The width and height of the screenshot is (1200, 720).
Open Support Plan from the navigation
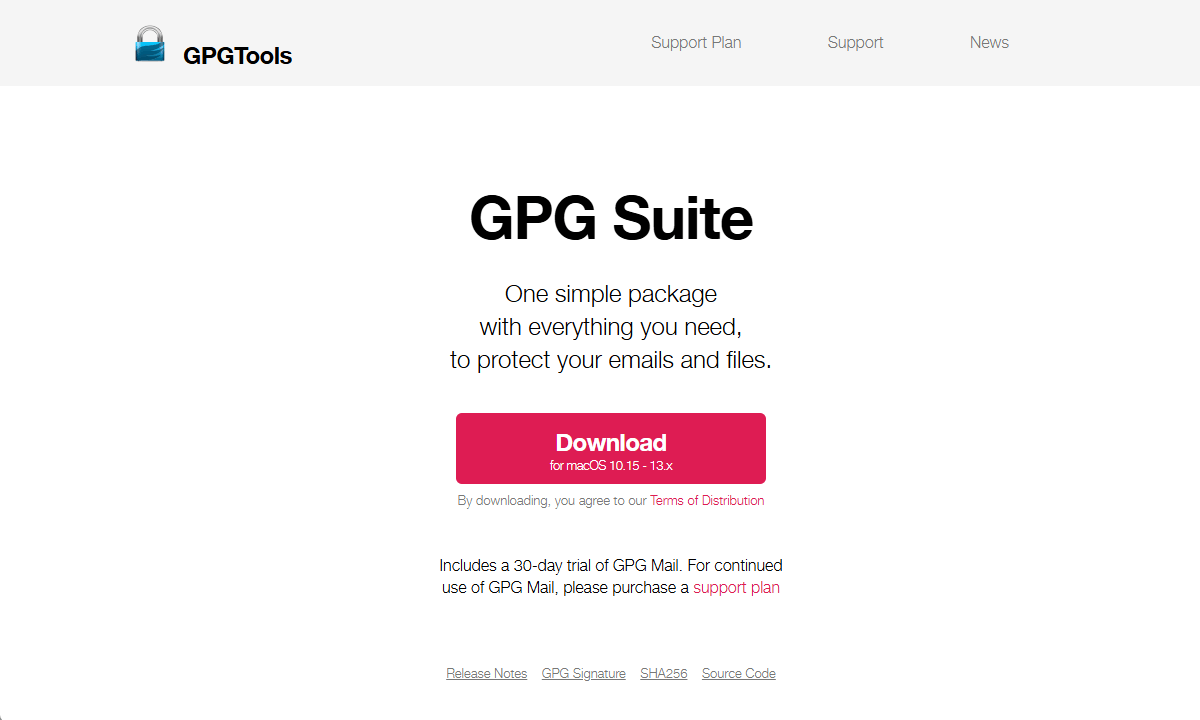click(x=696, y=42)
